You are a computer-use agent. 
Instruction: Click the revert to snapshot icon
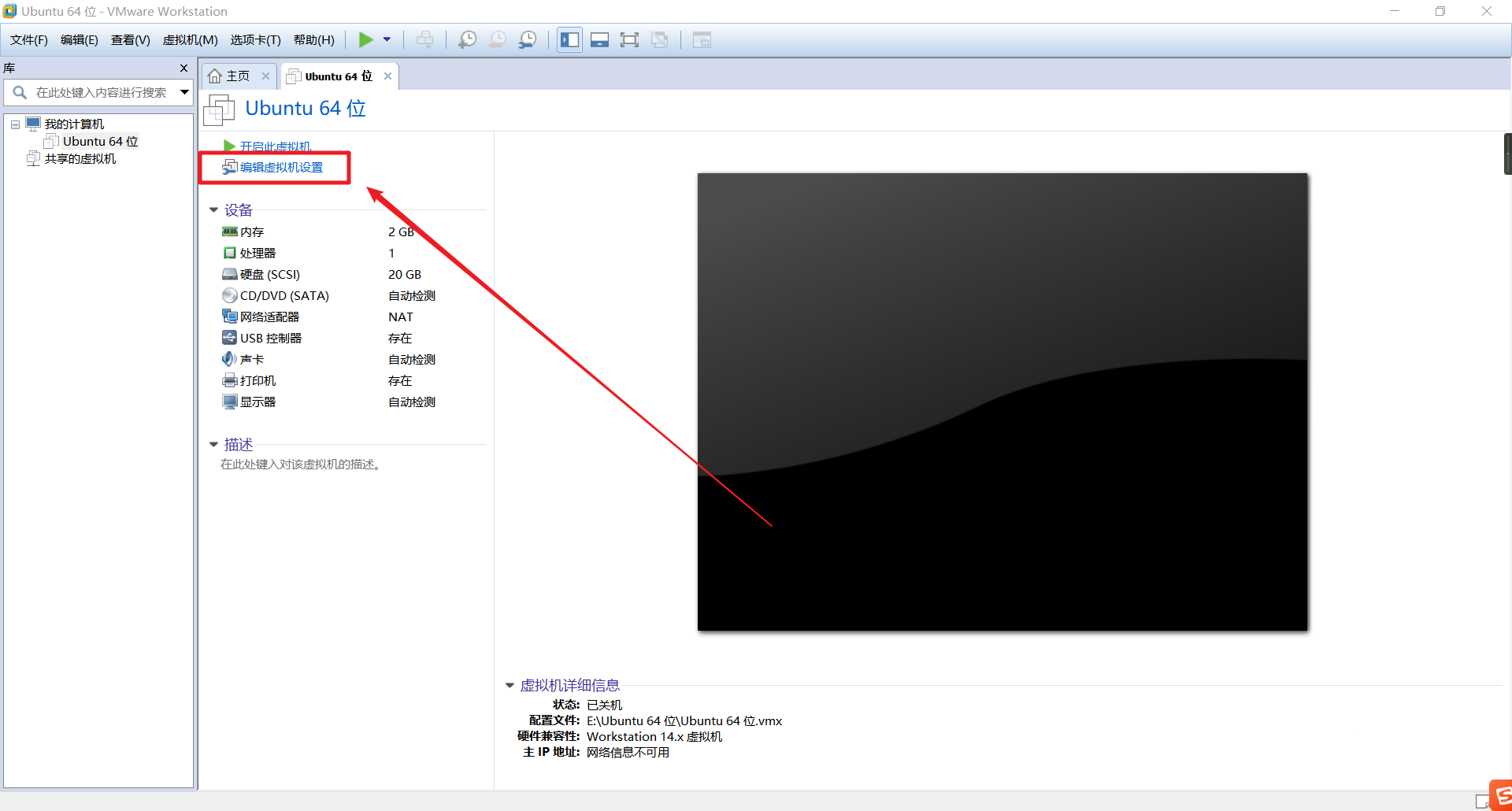(498, 39)
